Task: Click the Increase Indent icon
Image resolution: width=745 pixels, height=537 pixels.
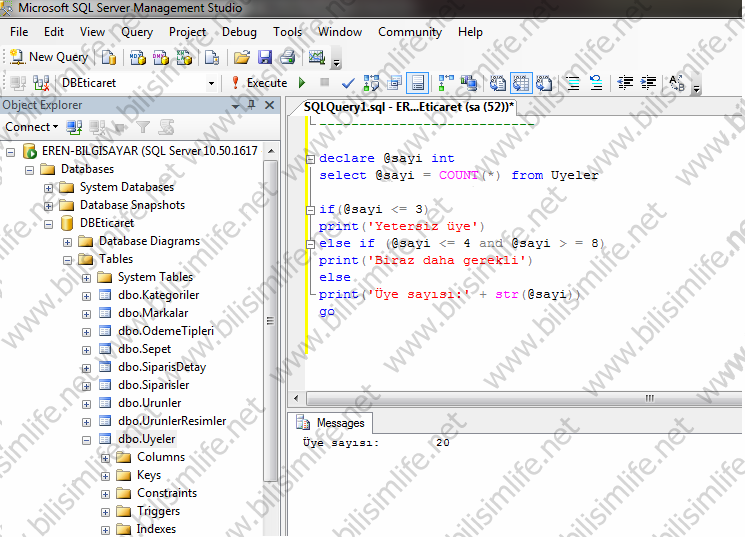Action: pyautogui.click(x=649, y=83)
